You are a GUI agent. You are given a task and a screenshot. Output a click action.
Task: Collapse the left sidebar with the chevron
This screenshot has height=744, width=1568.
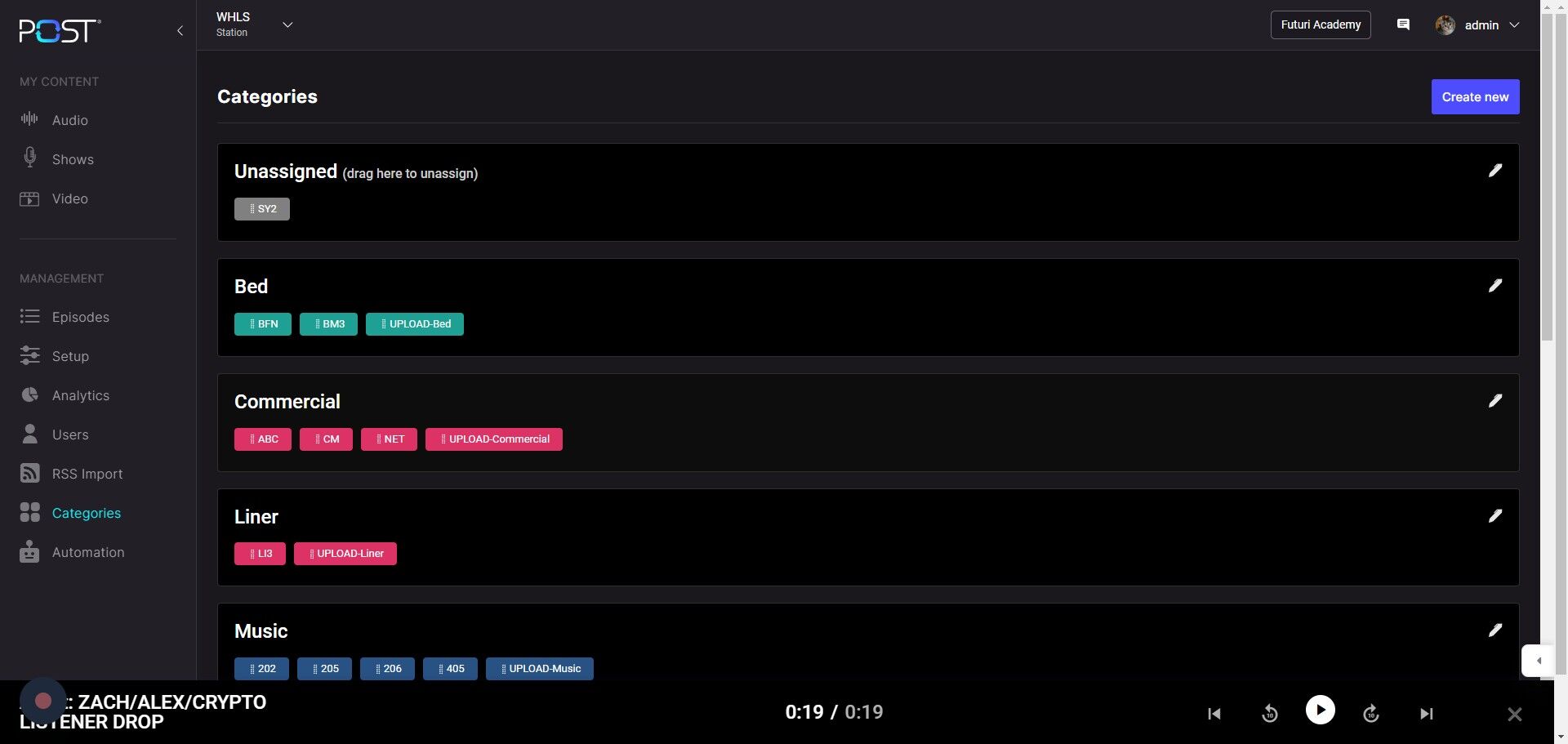point(180,31)
